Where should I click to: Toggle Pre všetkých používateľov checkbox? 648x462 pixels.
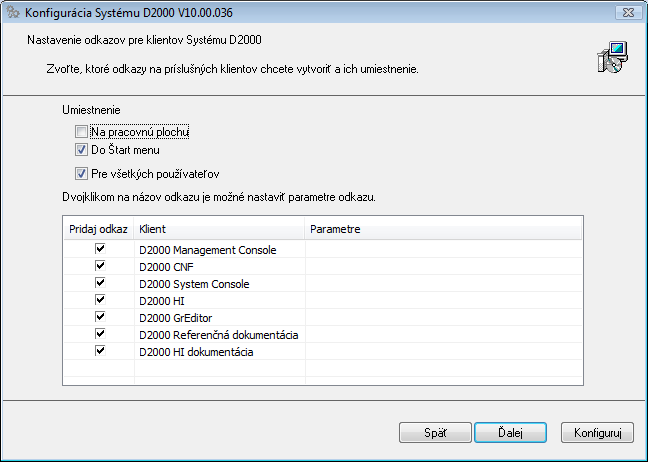pyautogui.click(x=81, y=173)
